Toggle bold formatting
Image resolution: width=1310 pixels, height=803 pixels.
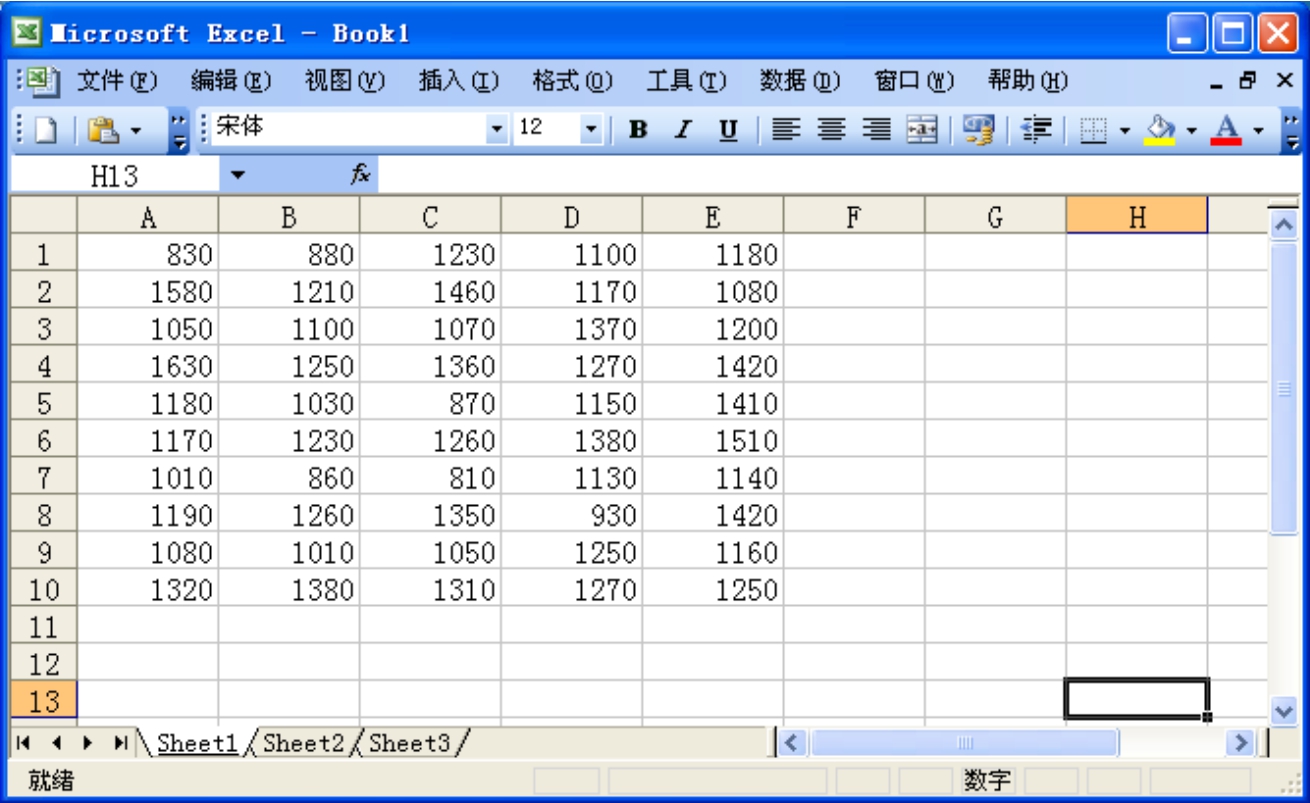(637, 130)
